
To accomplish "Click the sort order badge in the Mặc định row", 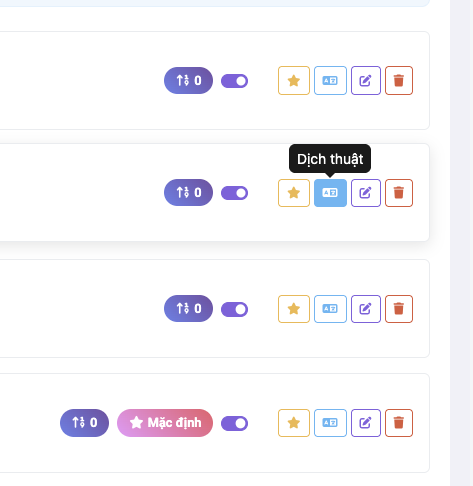I will click(x=84, y=423).
